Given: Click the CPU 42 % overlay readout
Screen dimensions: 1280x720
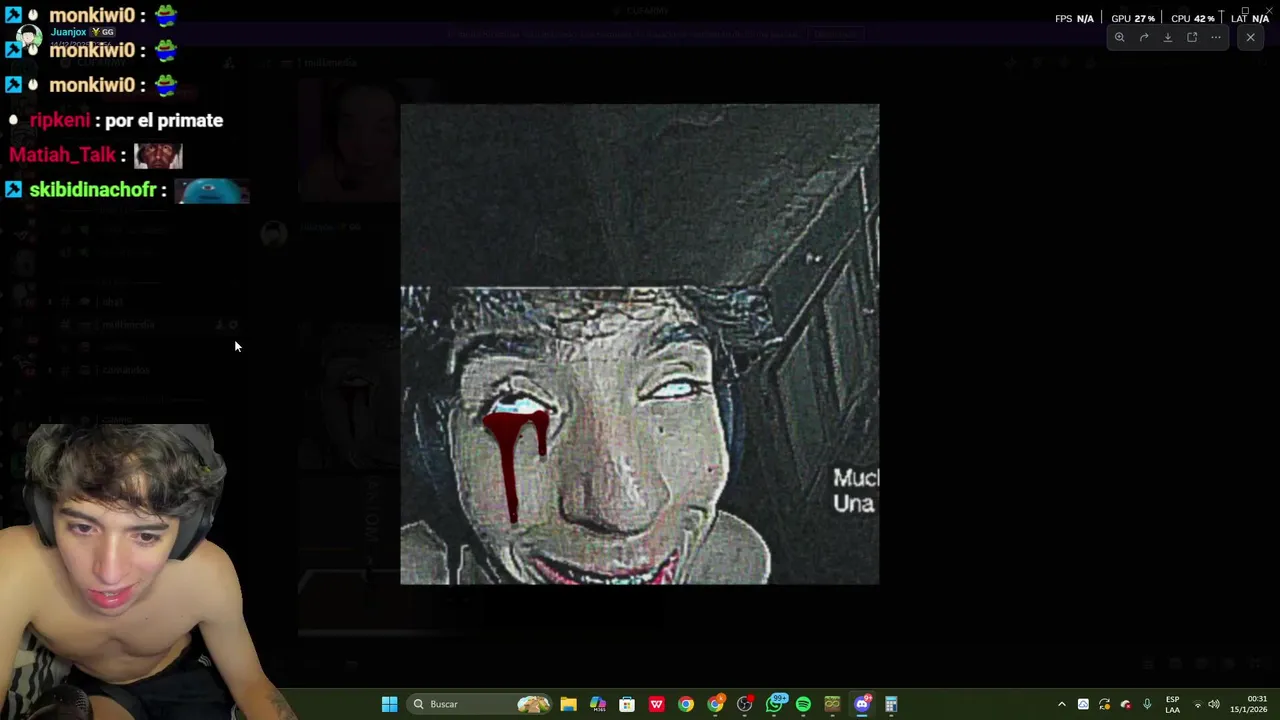Looking at the screenshot, I should (1193, 18).
